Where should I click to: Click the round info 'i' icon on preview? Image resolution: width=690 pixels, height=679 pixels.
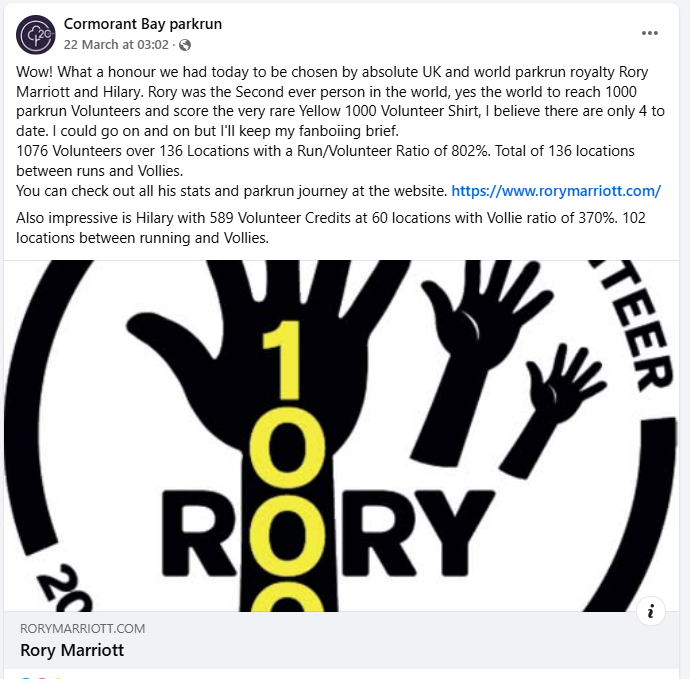[650, 611]
